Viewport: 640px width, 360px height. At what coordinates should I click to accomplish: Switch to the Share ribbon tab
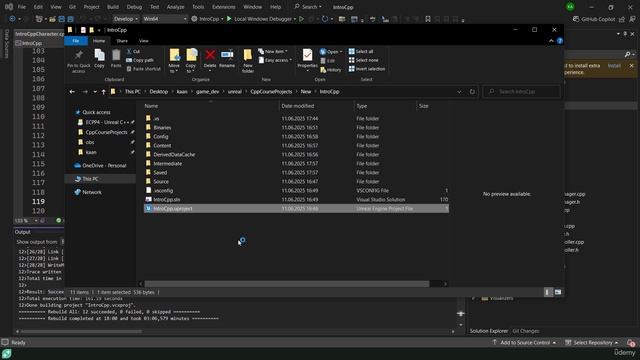[x=122, y=41]
